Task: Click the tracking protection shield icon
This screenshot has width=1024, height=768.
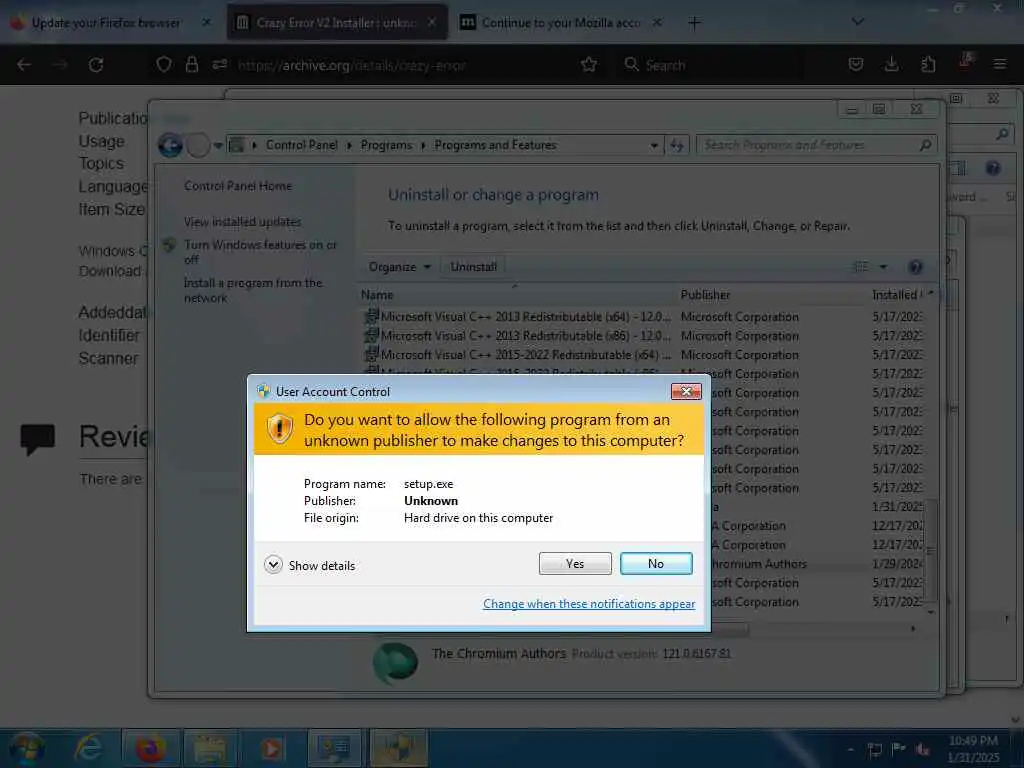Action: [x=163, y=64]
